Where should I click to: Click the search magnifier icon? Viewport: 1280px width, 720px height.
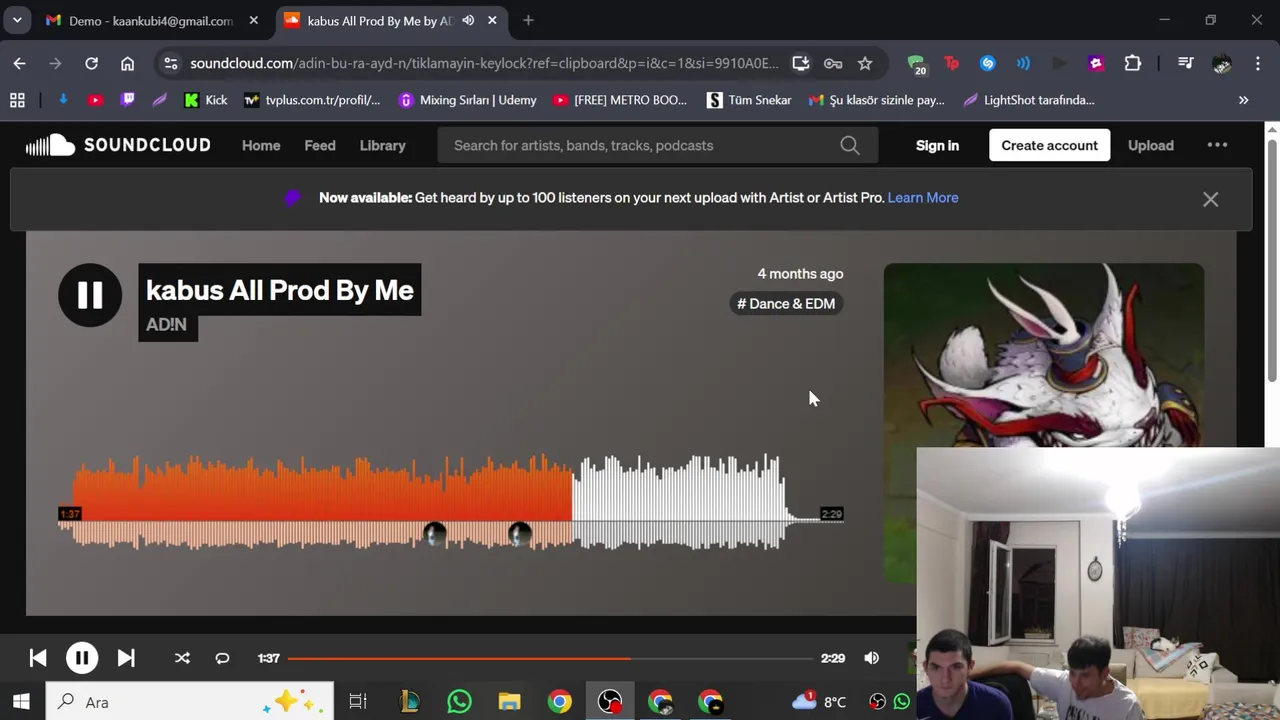850,145
